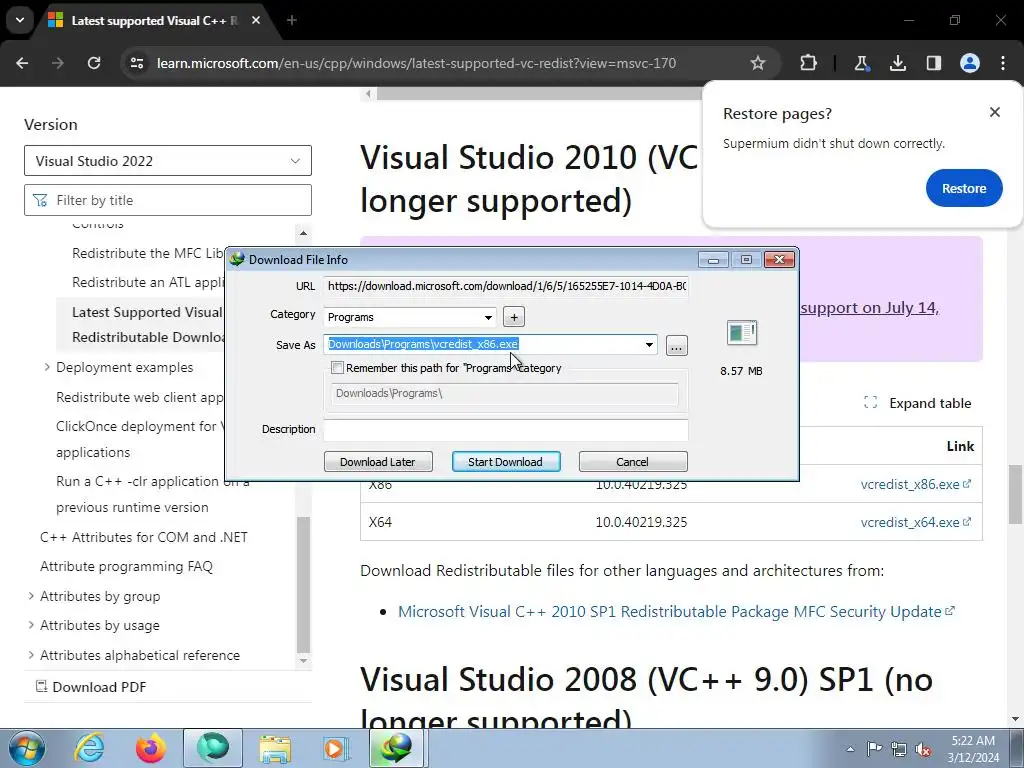The image size is (1024, 768).
Task: Open Windows Explorer folder from taskbar
Action: pos(275,748)
